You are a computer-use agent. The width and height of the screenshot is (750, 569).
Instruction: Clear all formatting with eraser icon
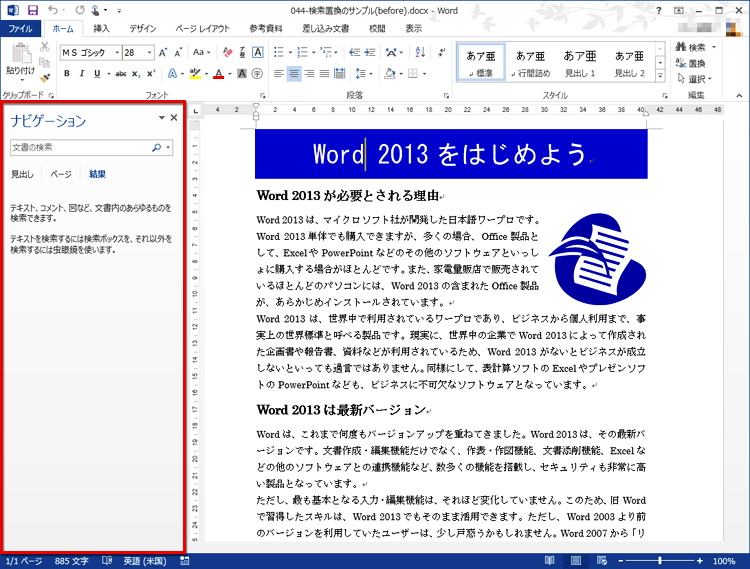coord(228,52)
